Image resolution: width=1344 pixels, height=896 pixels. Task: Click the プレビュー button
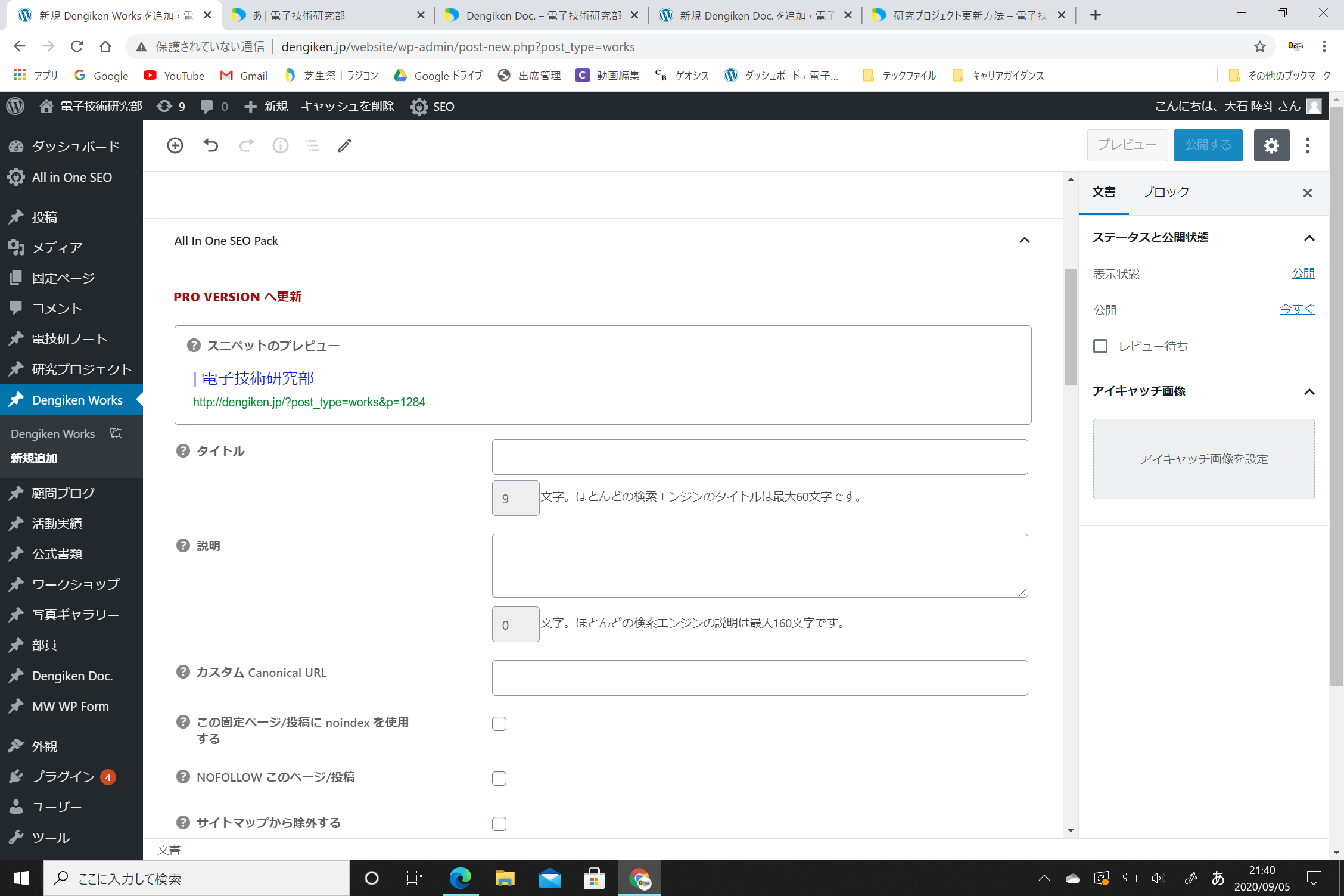(x=1127, y=145)
